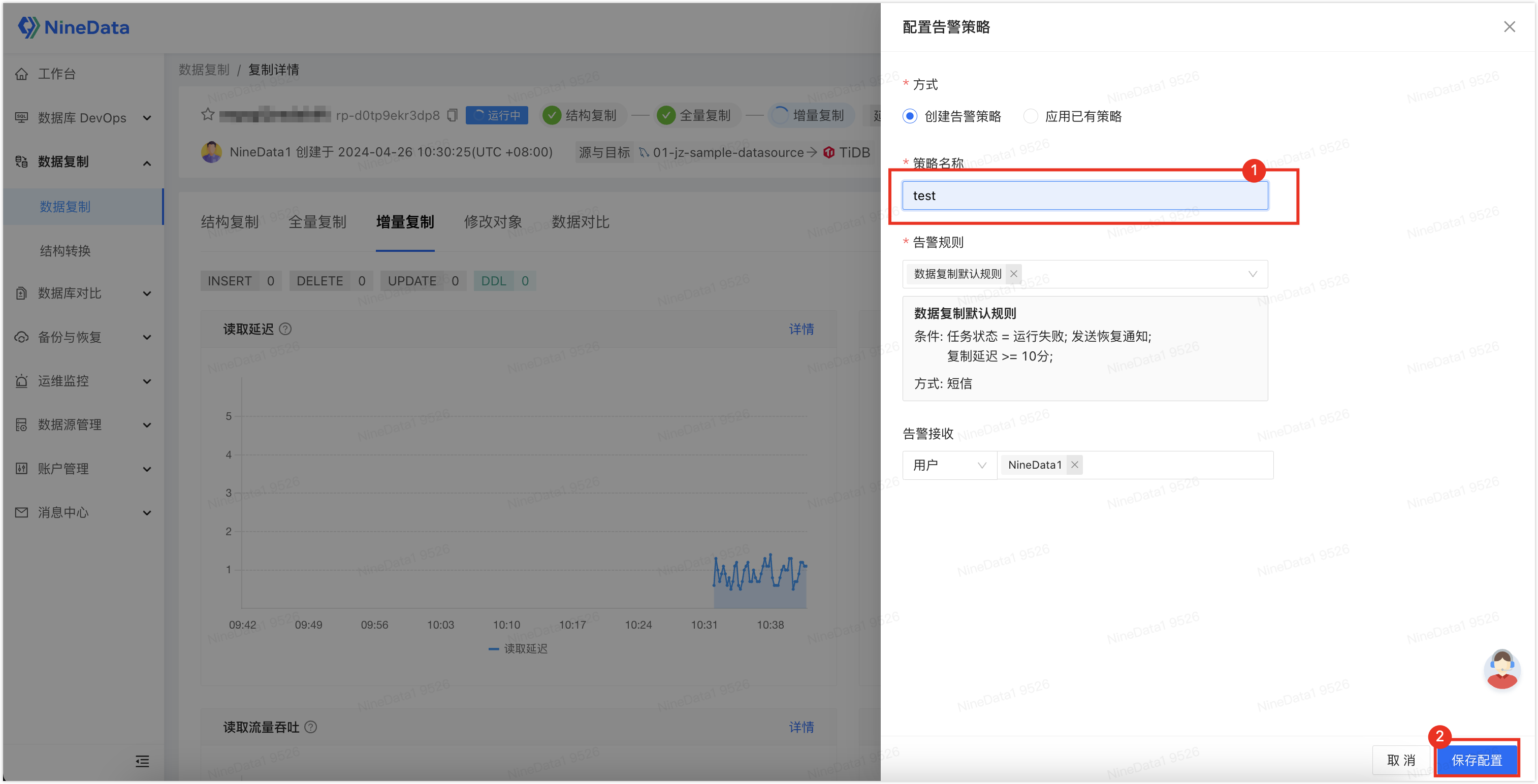The width and height of the screenshot is (1538, 784).
Task: Click the 取消 button
Action: point(1401,760)
